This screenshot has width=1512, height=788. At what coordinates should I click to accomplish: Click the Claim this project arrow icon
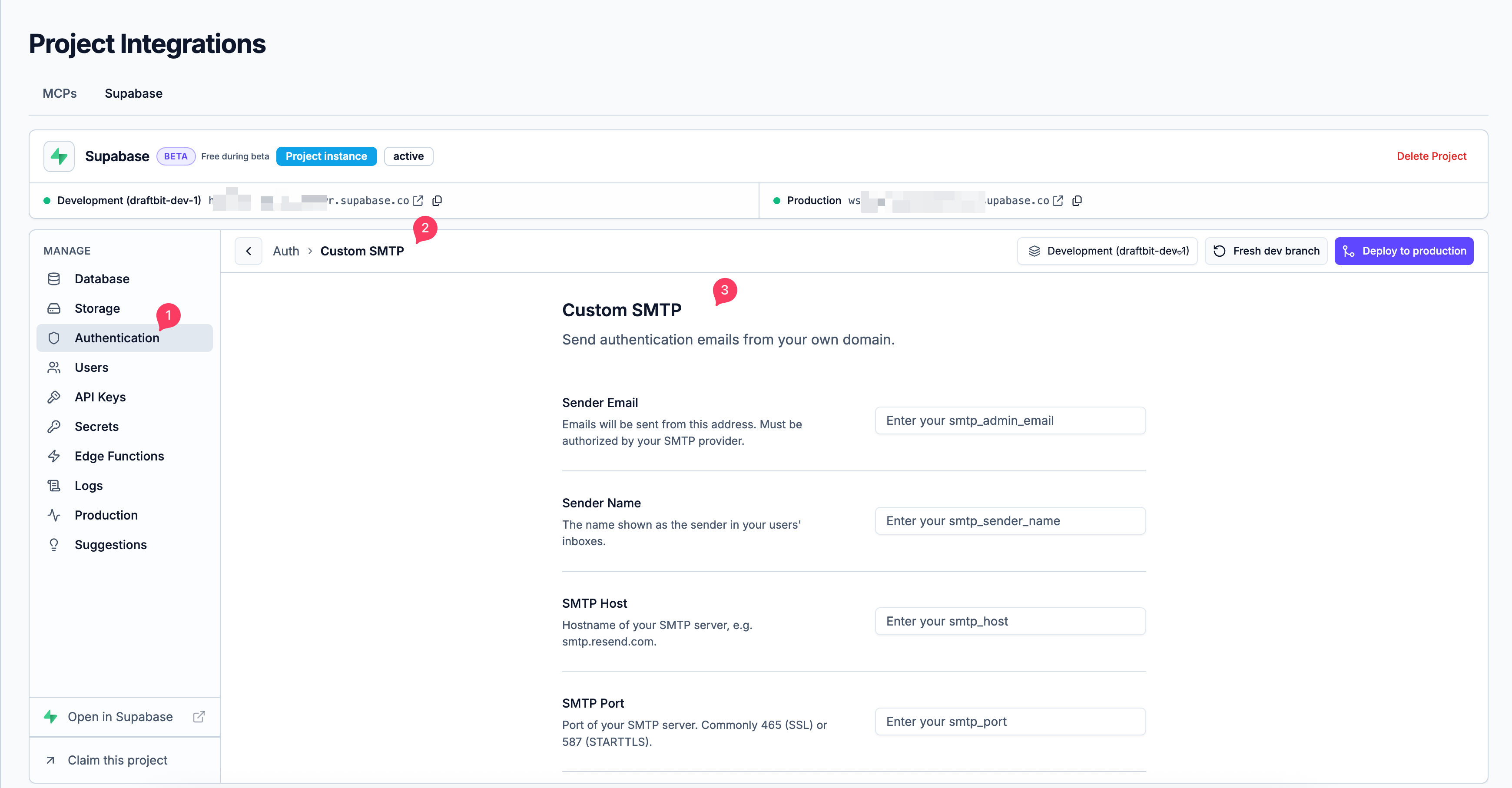pos(50,761)
